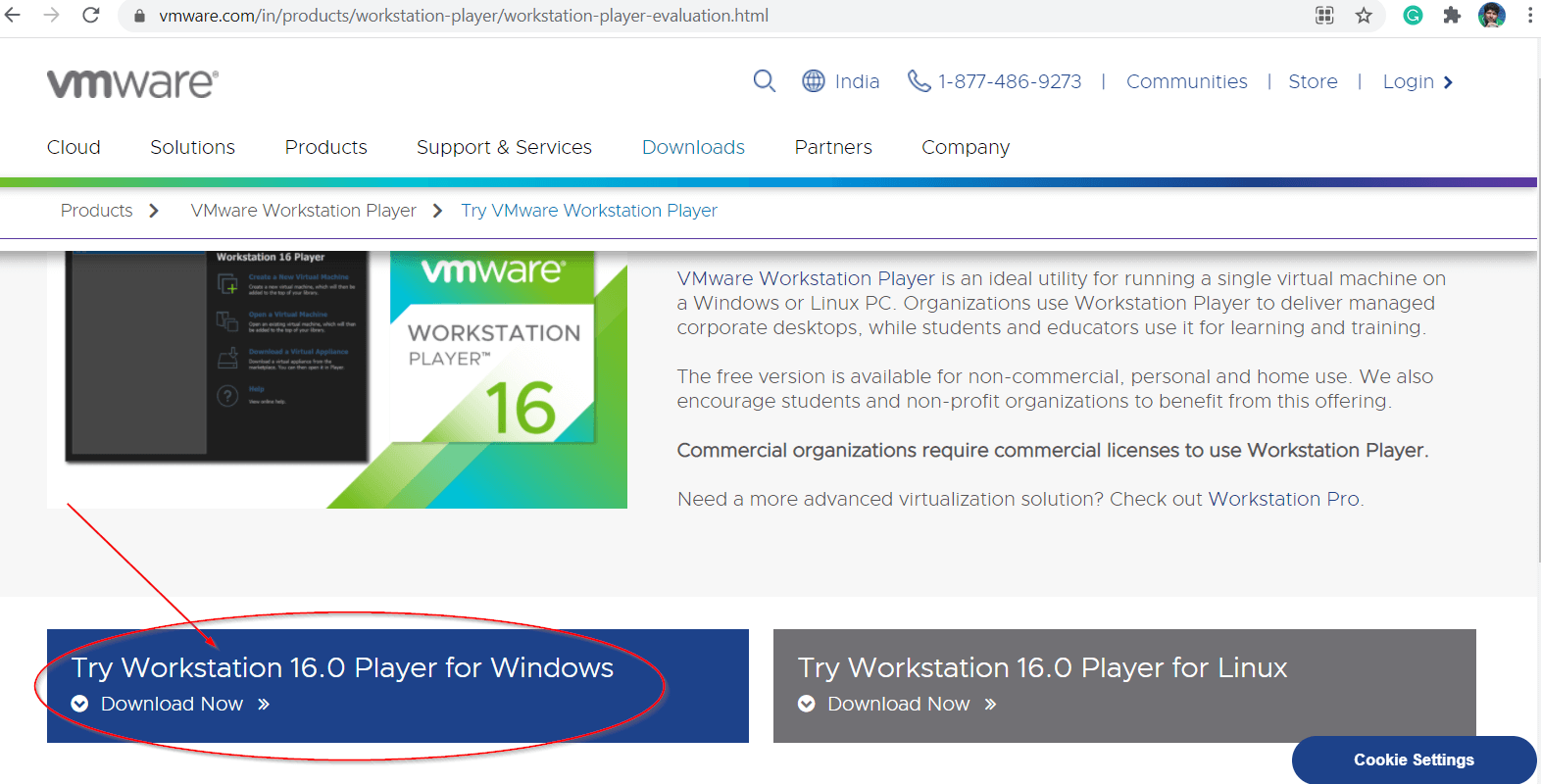Viewport: 1541px width, 784px height.
Task: Click the QR code icon in address bar
Action: (x=1324, y=16)
